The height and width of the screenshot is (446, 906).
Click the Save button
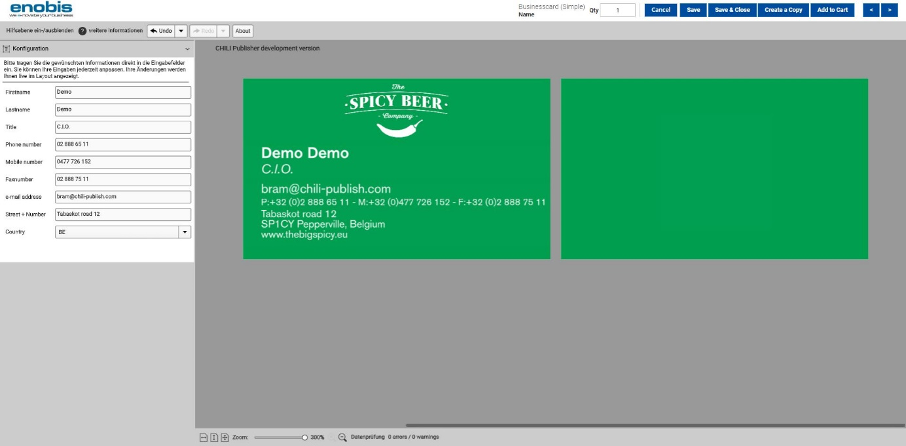coord(693,10)
